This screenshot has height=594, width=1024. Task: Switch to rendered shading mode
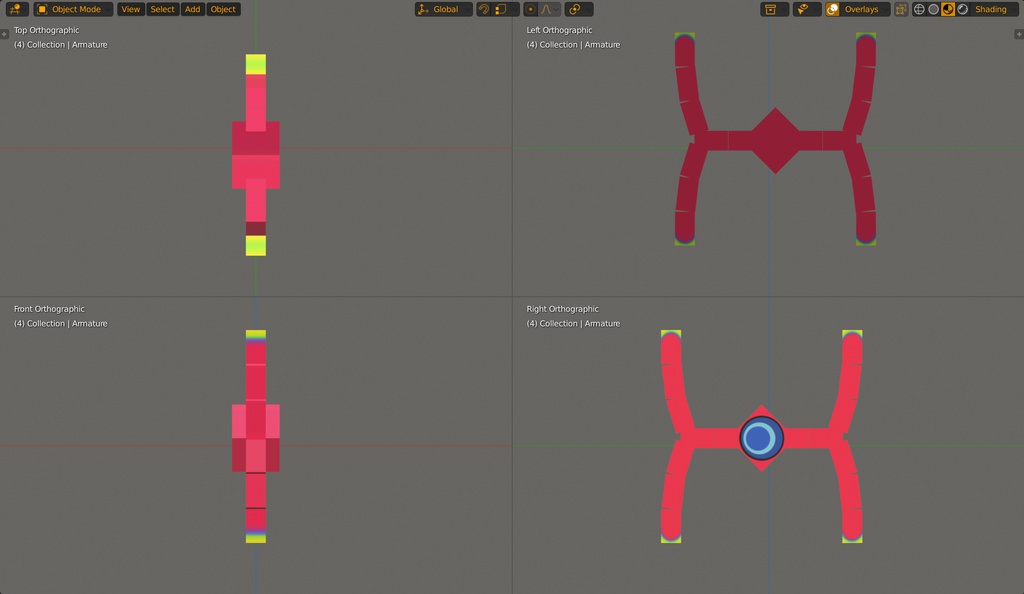click(962, 9)
